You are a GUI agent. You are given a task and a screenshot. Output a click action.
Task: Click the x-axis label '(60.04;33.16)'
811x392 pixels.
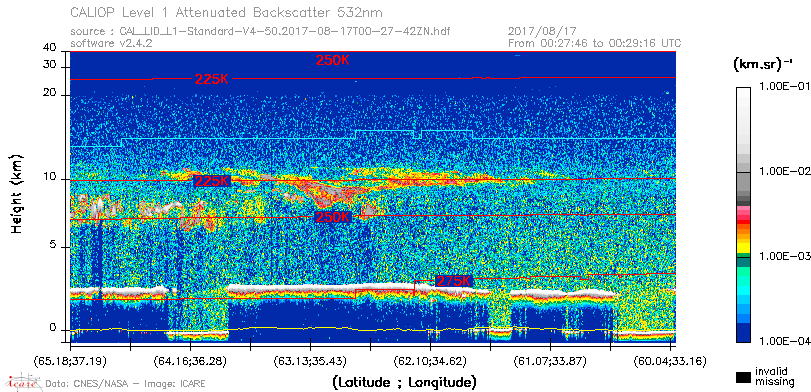(x=670, y=360)
